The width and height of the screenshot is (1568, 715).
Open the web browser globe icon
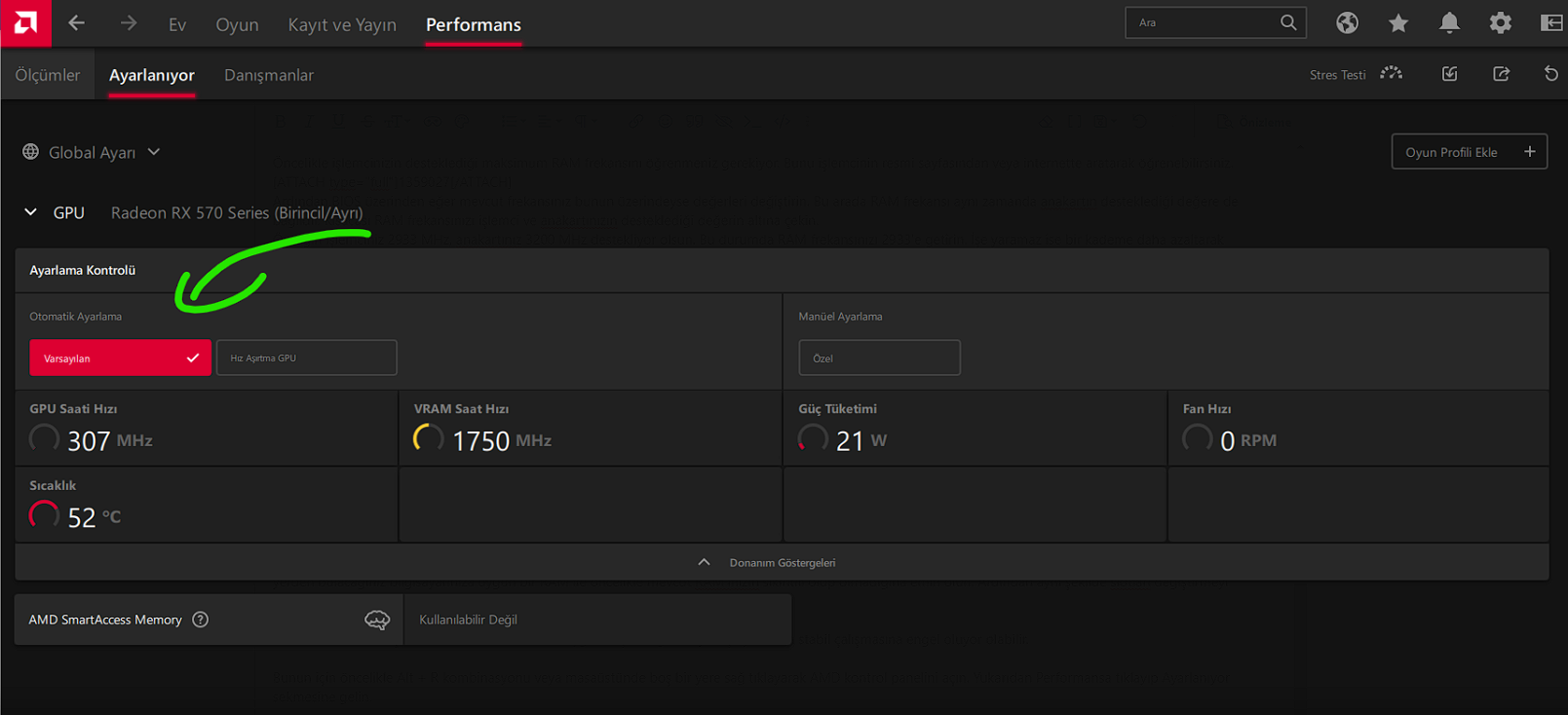[1347, 22]
